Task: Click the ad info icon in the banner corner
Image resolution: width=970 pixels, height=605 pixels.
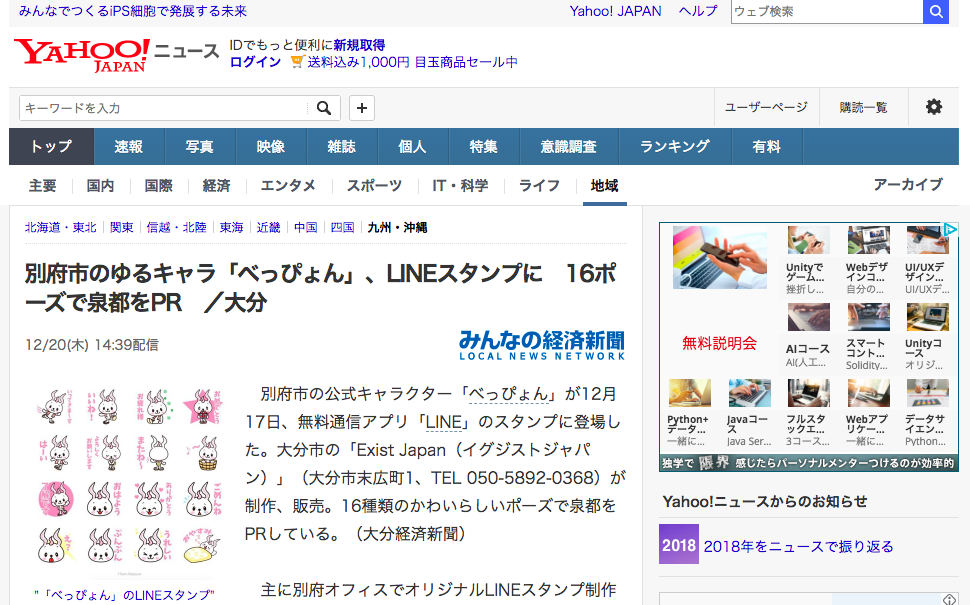Action: 952,228
